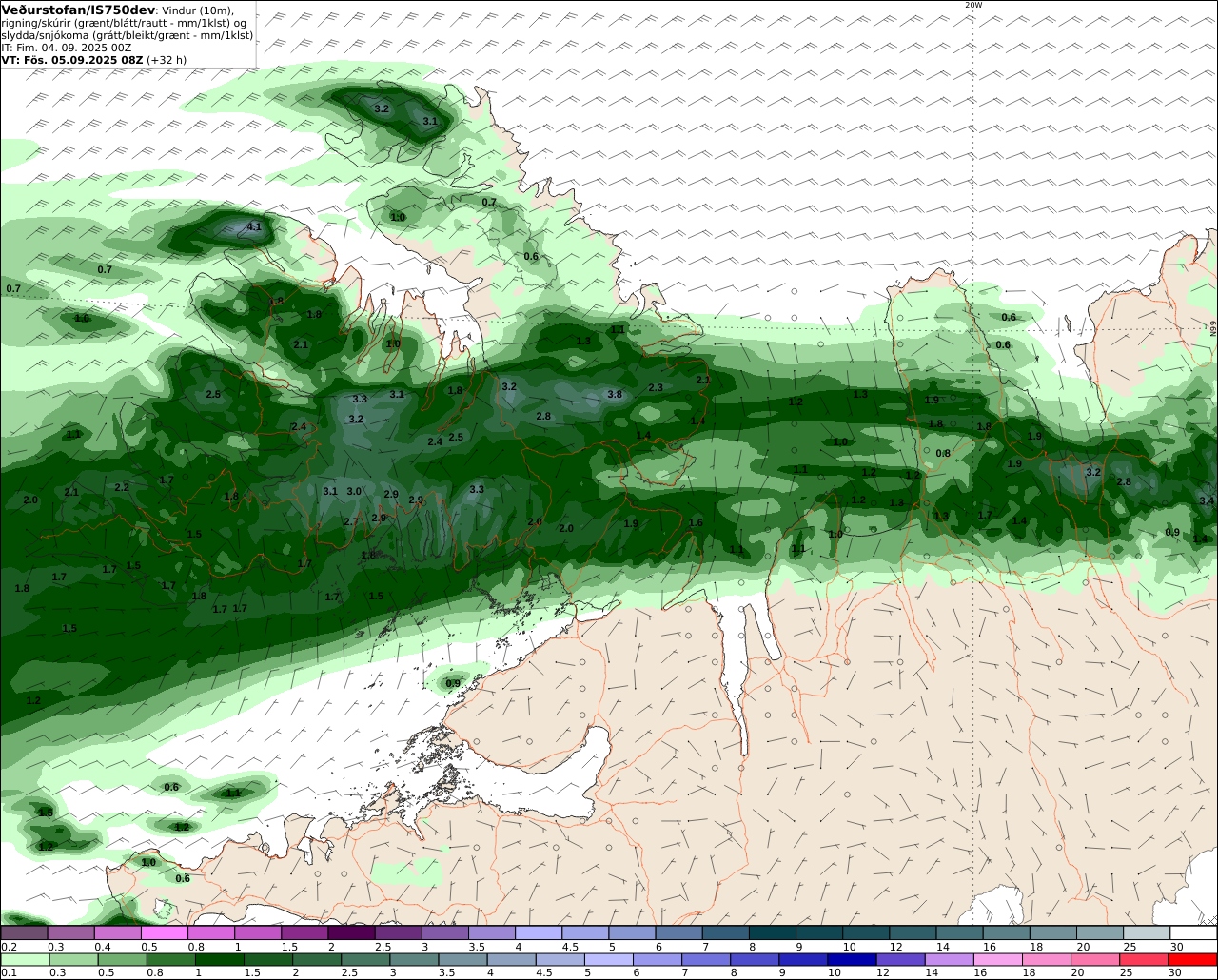Pick the white snow-scale swatch above 30
1218x980 pixels.
click(x=1193, y=933)
